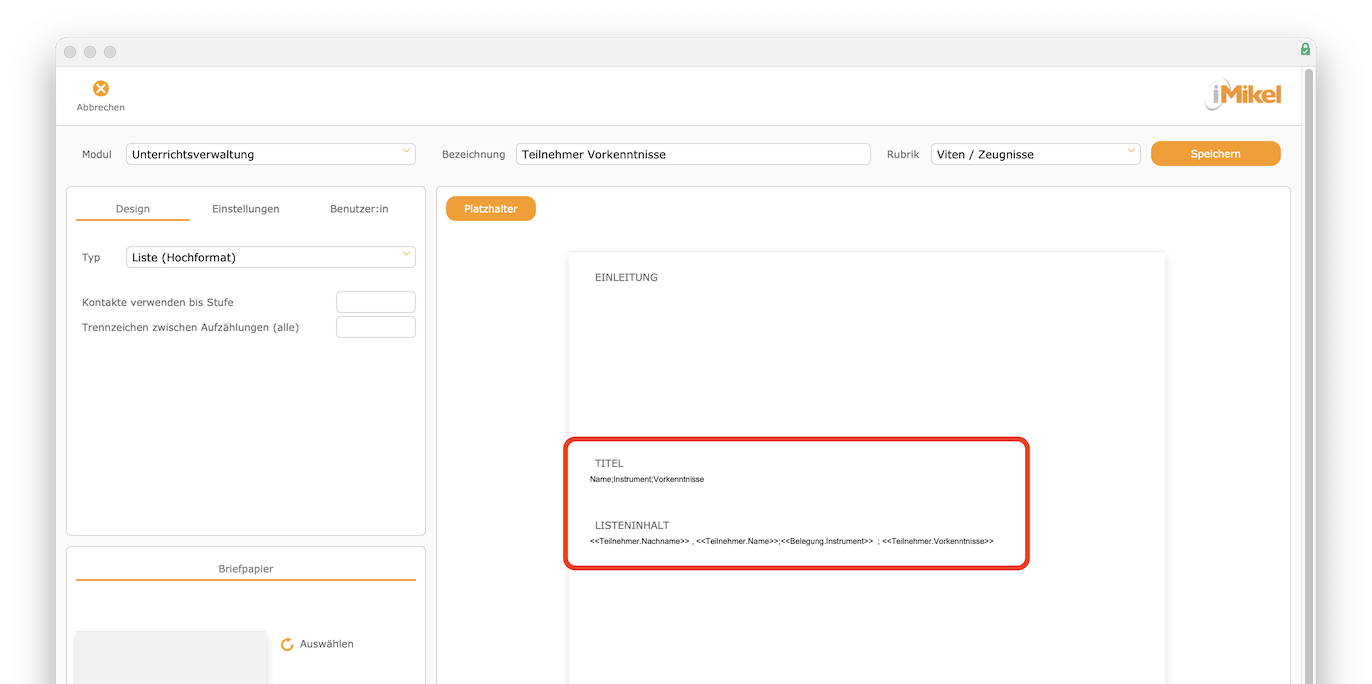The image size is (1372, 684).
Task: Open the Benutzer:in tab
Action: [359, 209]
